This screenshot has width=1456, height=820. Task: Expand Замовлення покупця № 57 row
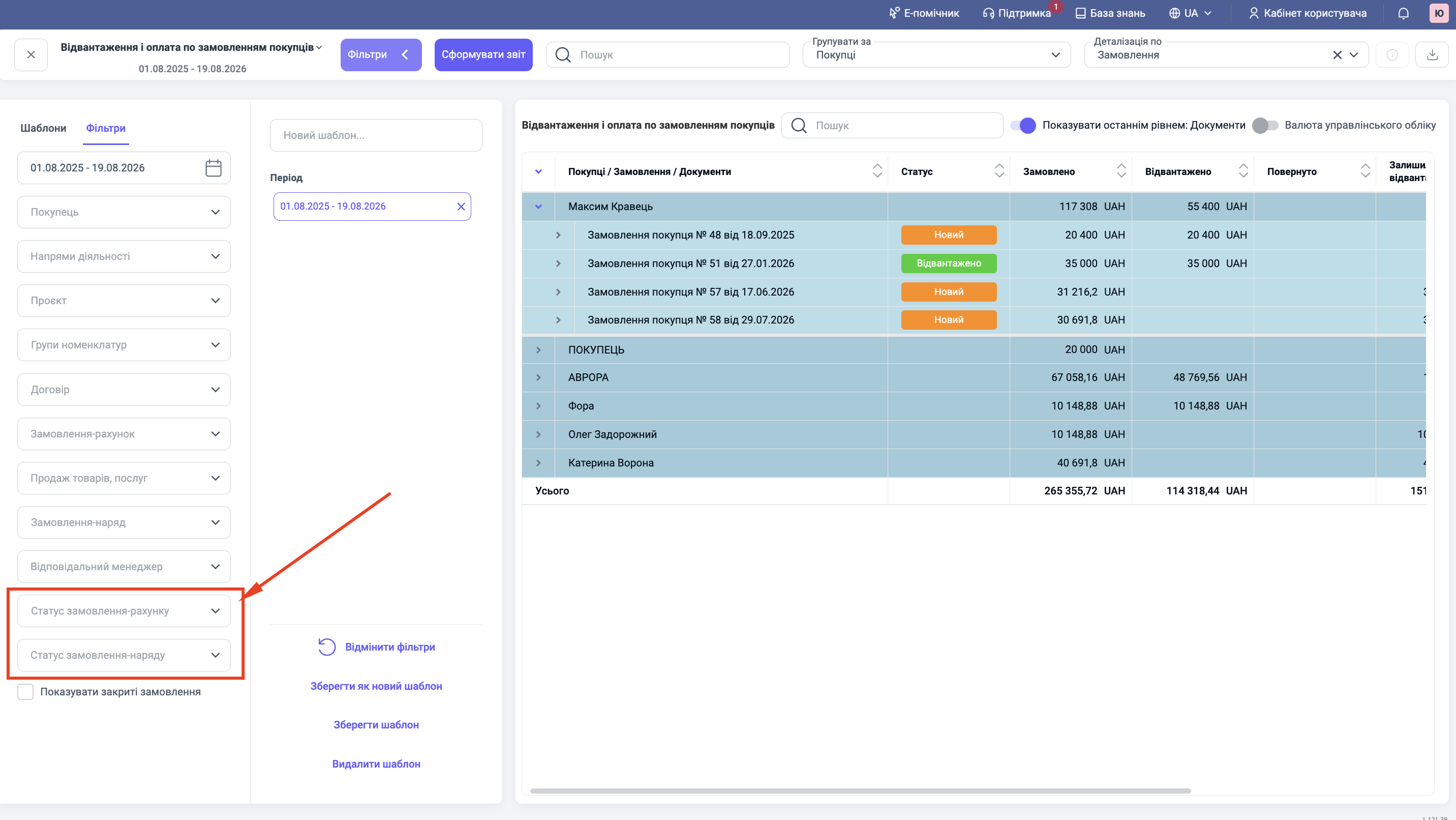(x=558, y=292)
